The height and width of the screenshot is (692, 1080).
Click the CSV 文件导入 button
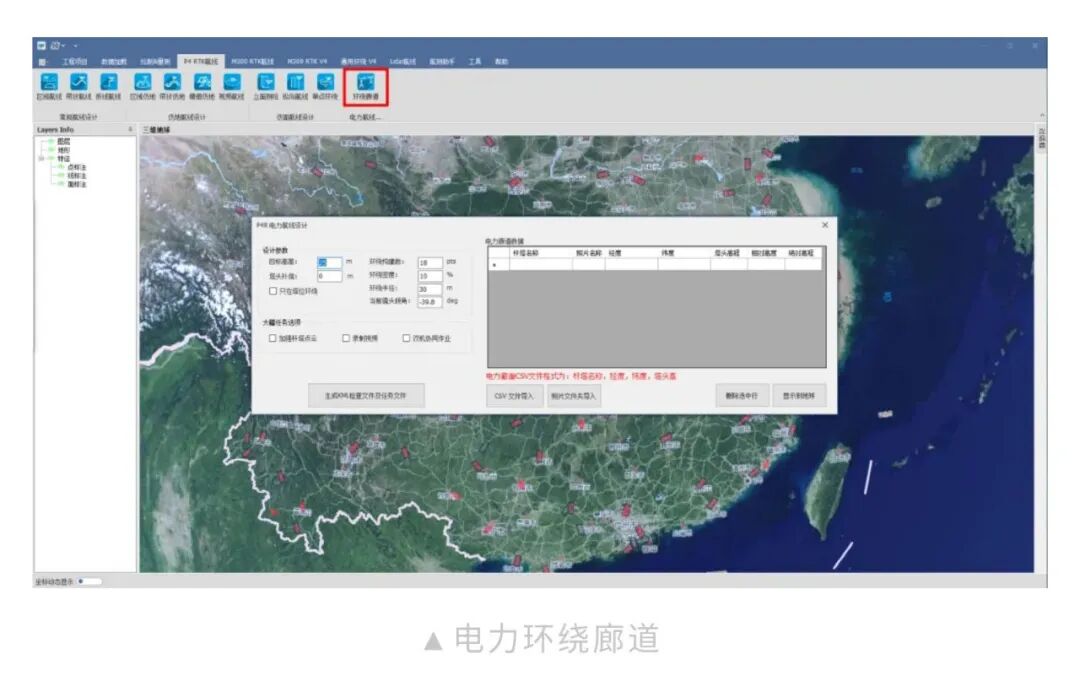click(x=514, y=396)
